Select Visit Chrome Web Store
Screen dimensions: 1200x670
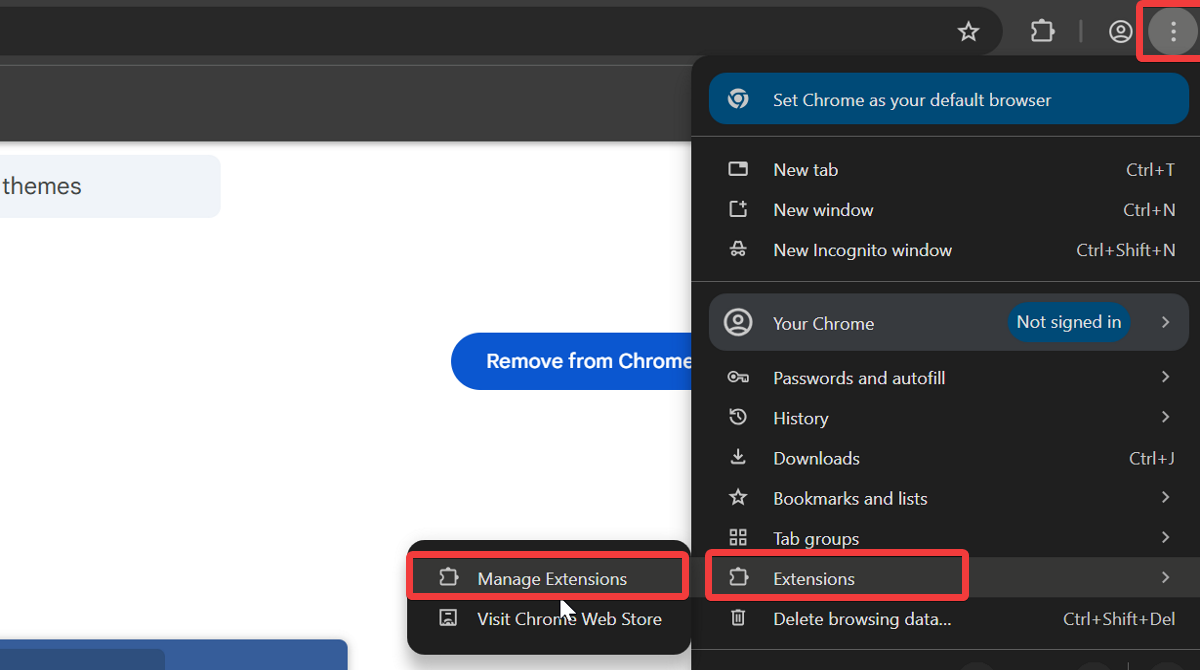(569, 618)
